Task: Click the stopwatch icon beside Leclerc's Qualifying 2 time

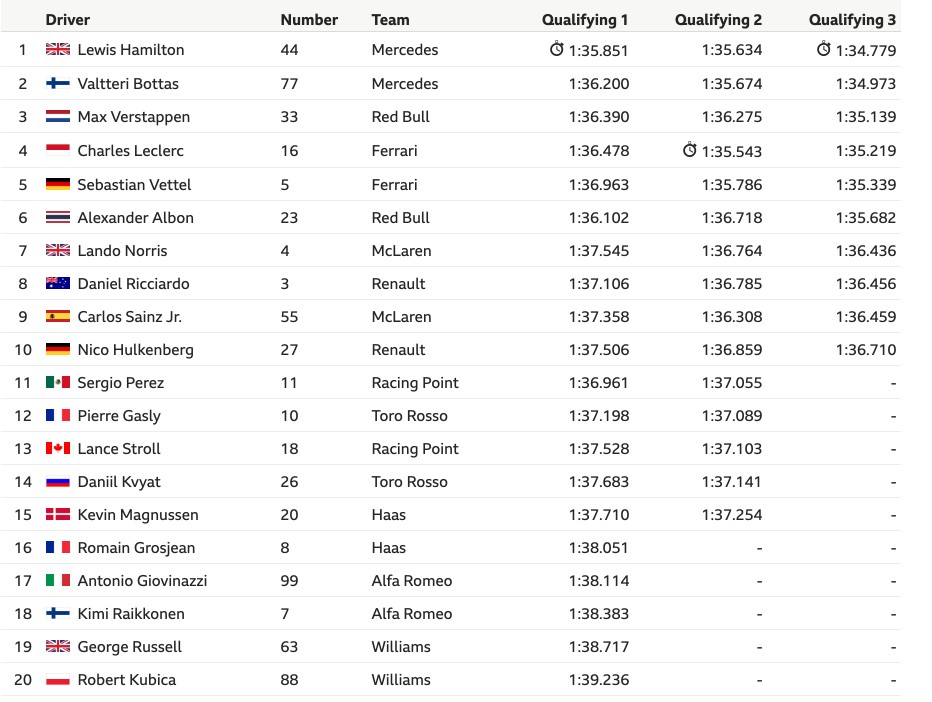Action: (689, 149)
